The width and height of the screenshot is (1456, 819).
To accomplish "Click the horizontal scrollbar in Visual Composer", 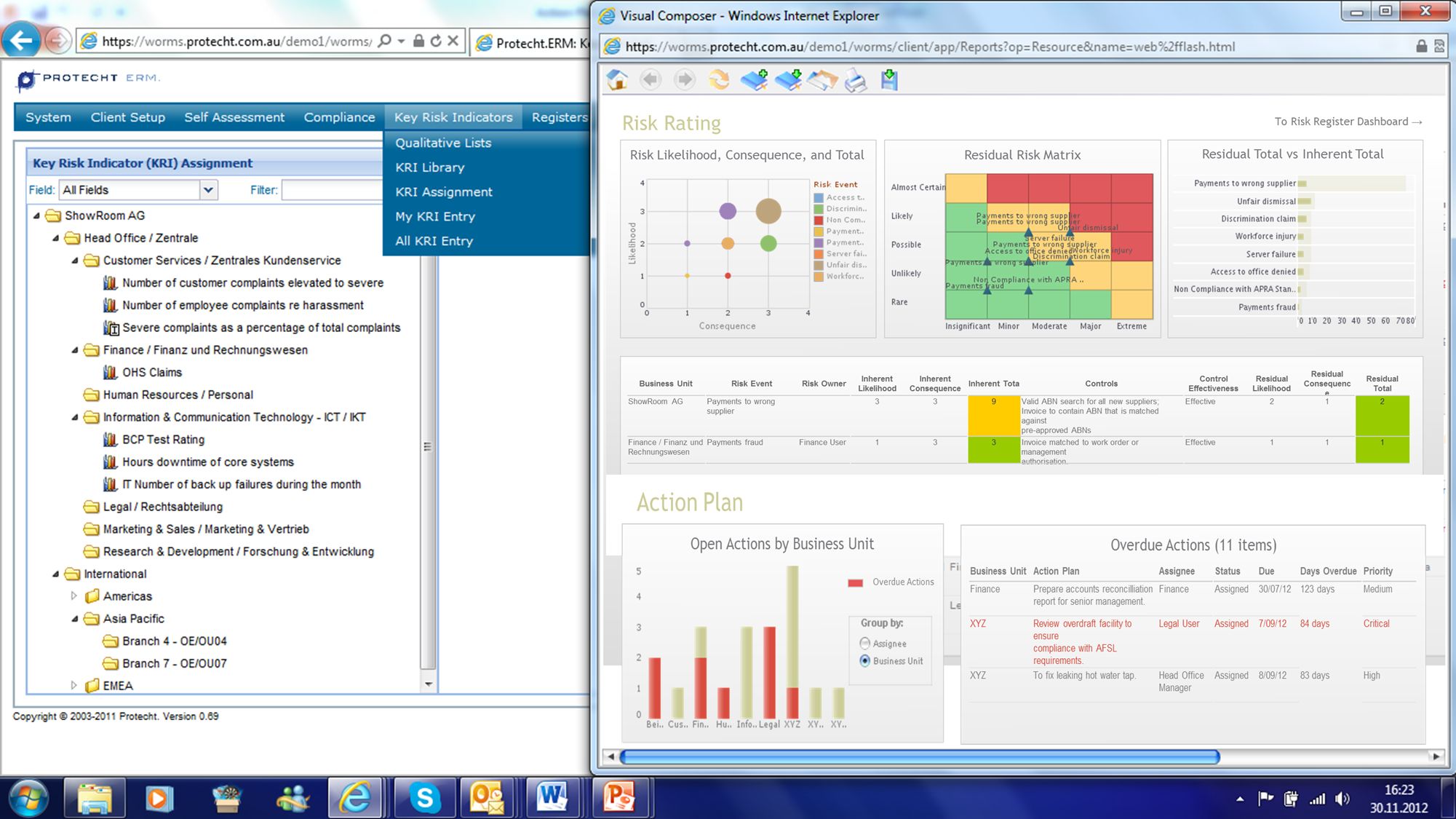I will (x=919, y=757).
